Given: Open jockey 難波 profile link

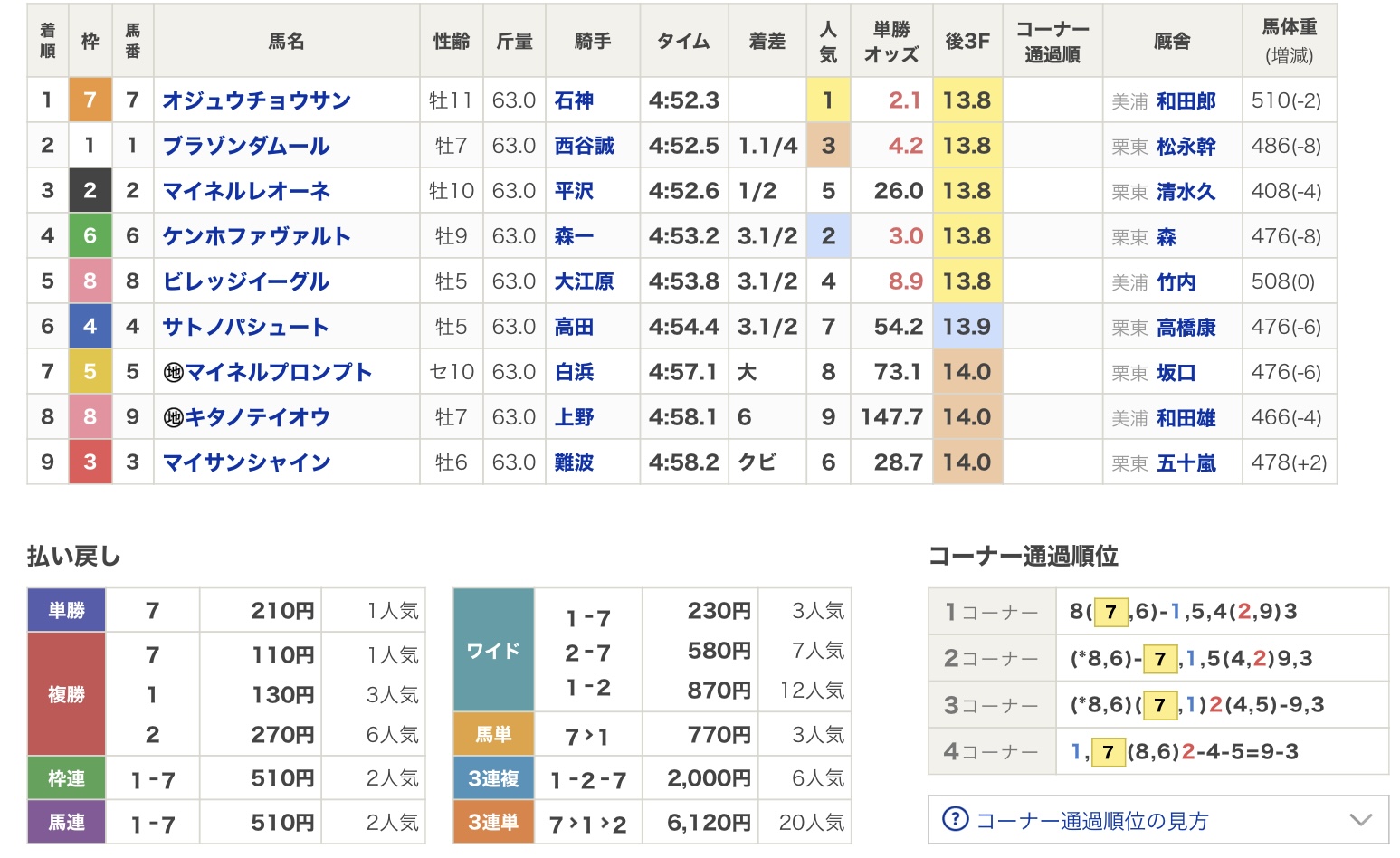Looking at the screenshot, I should tap(574, 462).
